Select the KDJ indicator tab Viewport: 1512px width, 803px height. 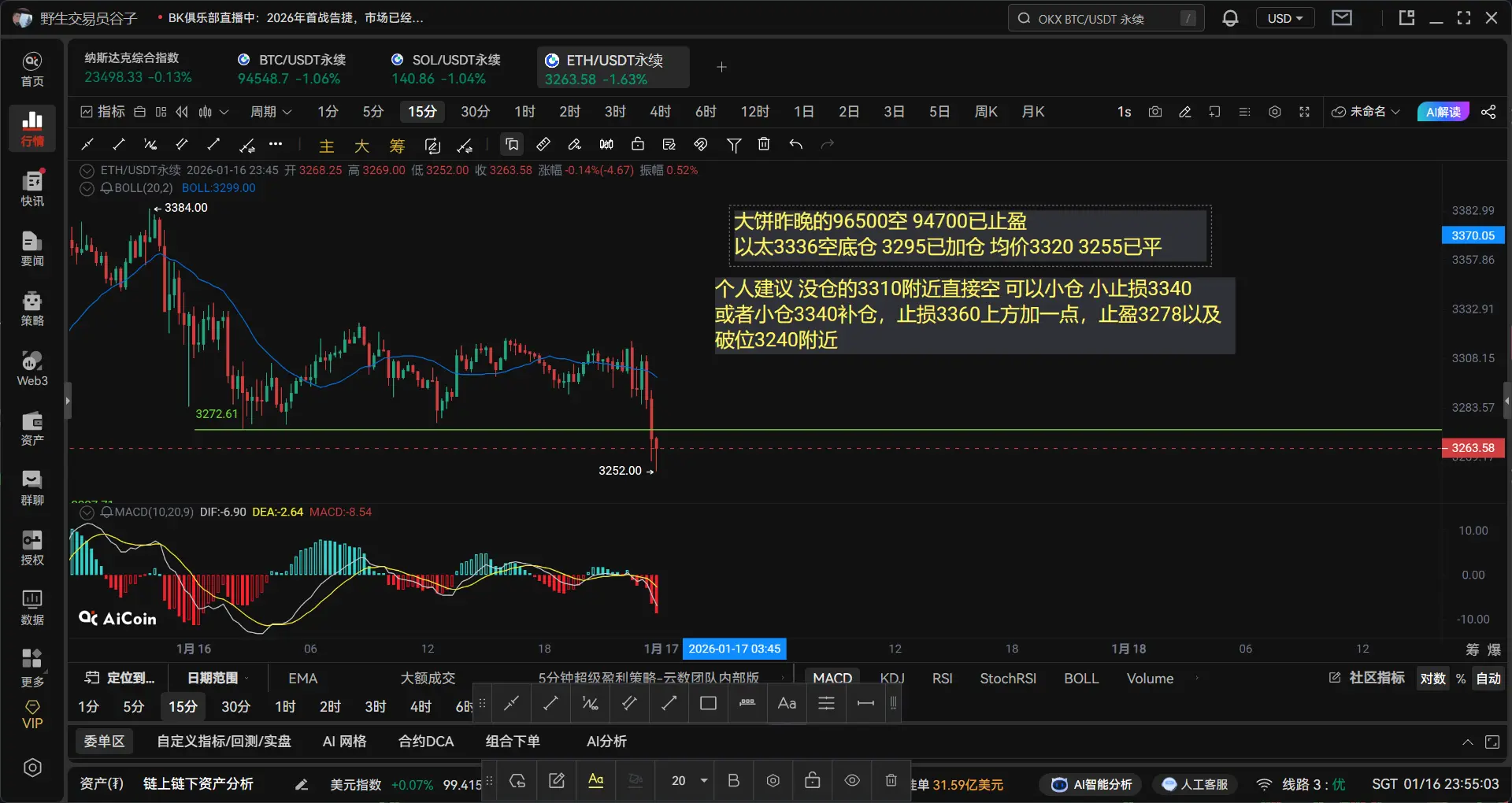click(892, 679)
